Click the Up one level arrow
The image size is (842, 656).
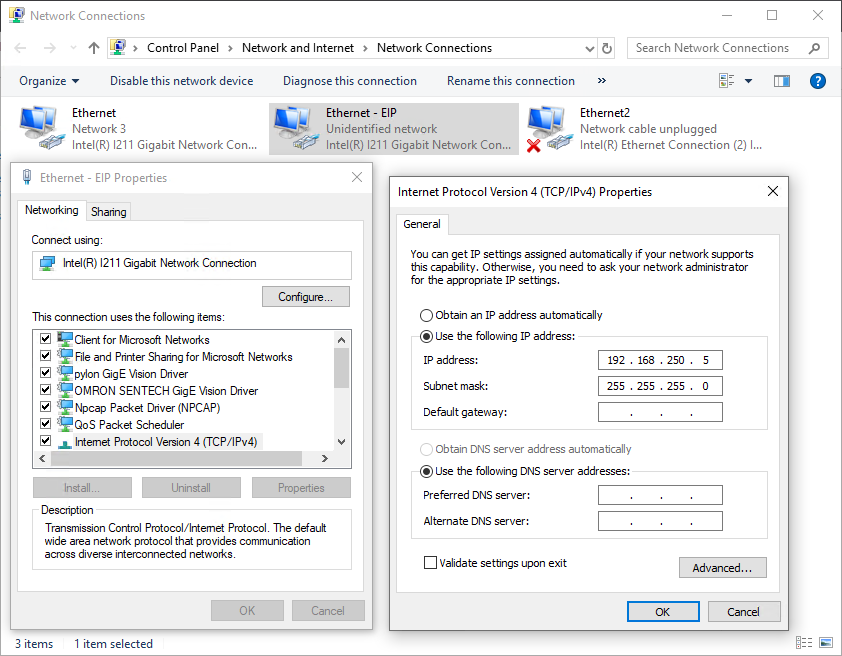click(94, 48)
